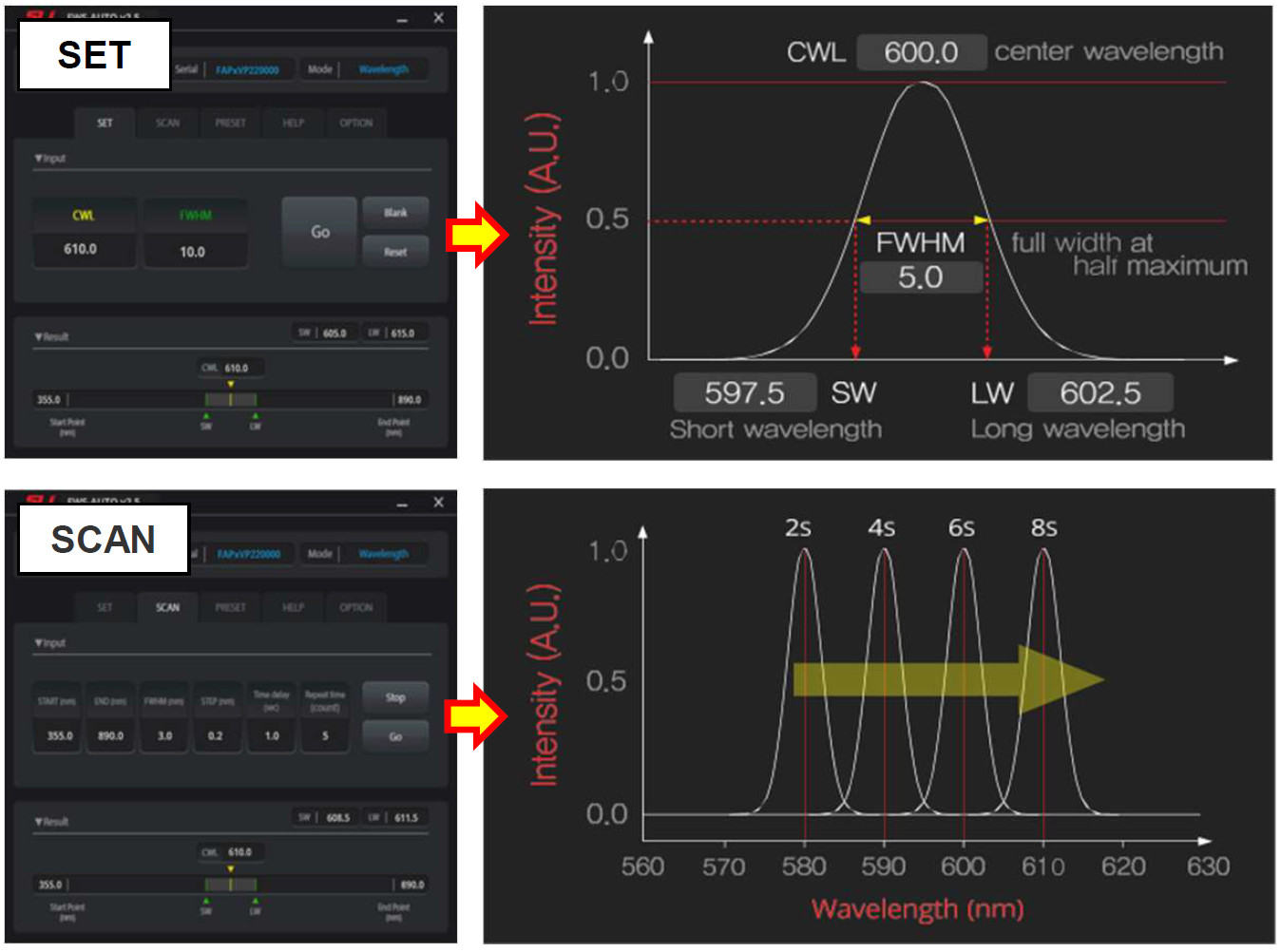Minimize the bottom SCAN window
This screenshot has width=1281, height=952.
click(402, 504)
